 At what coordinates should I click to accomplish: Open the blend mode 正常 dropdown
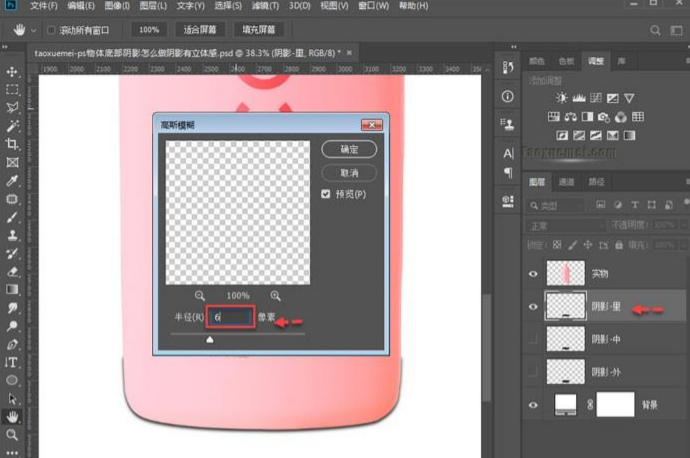565,226
